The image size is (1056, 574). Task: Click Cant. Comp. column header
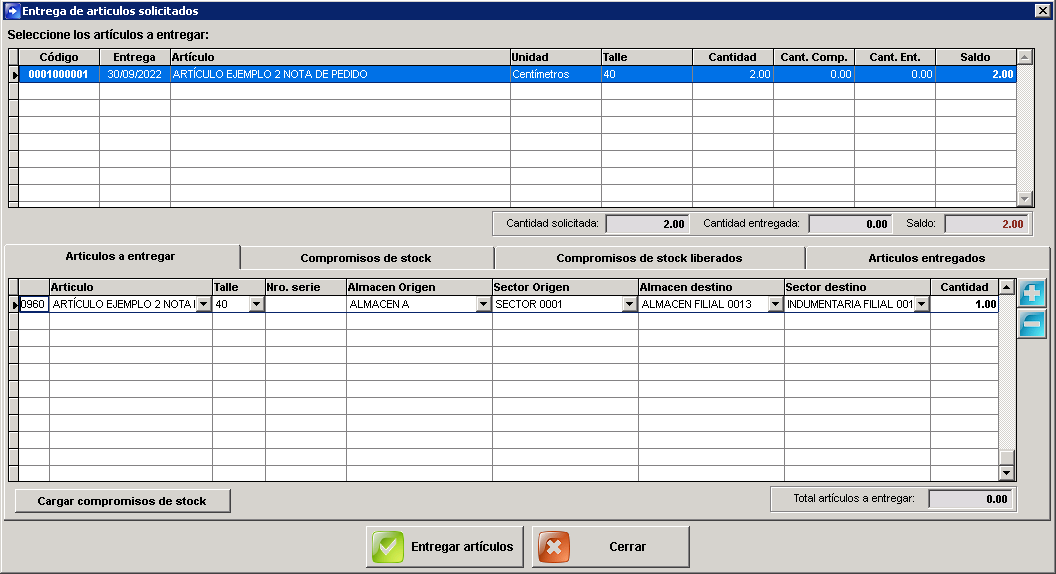pyautogui.click(x=814, y=57)
